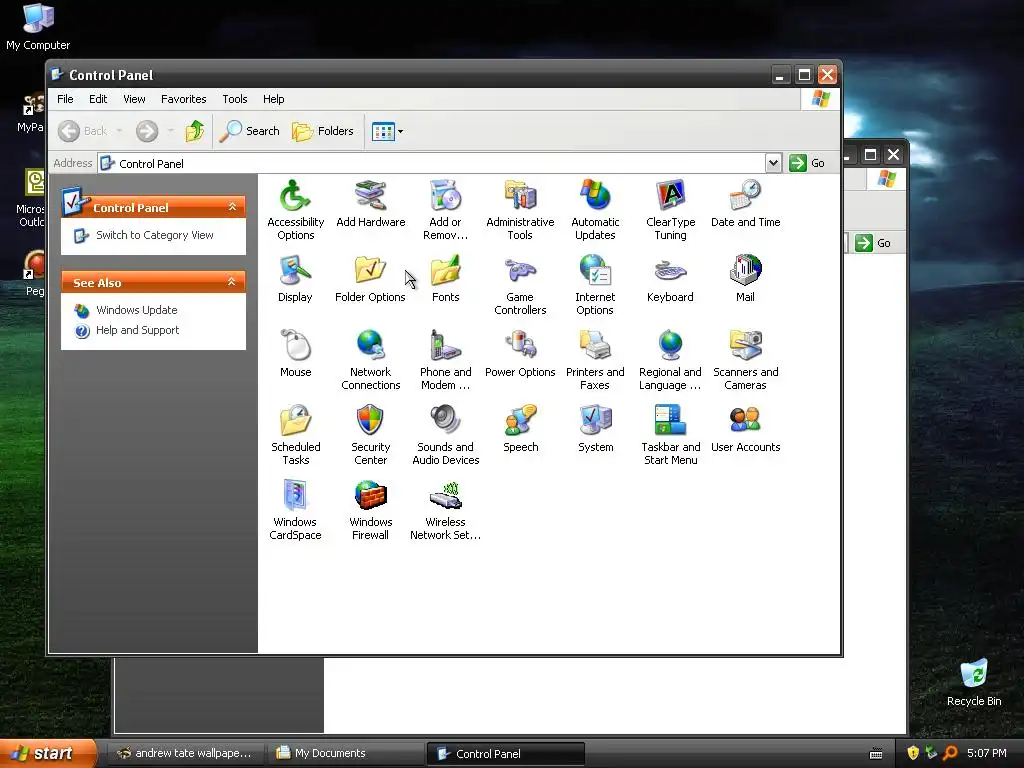The height and width of the screenshot is (768, 1024).
Task: Click Go button in background window
Action: 874,243
